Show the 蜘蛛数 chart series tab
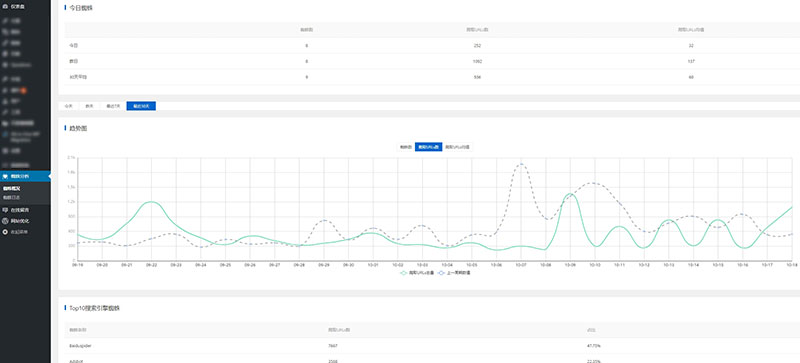Image resolution: width=800 pixels, height=363 pixels. coord(406,147)
